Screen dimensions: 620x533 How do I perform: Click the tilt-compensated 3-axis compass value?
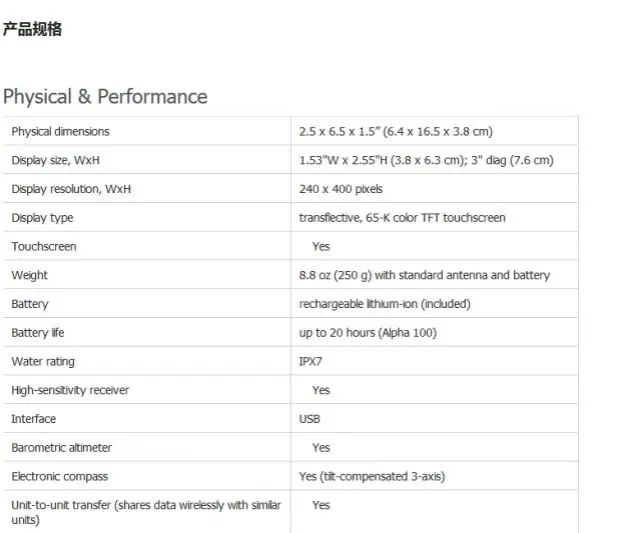pos(372,477)
